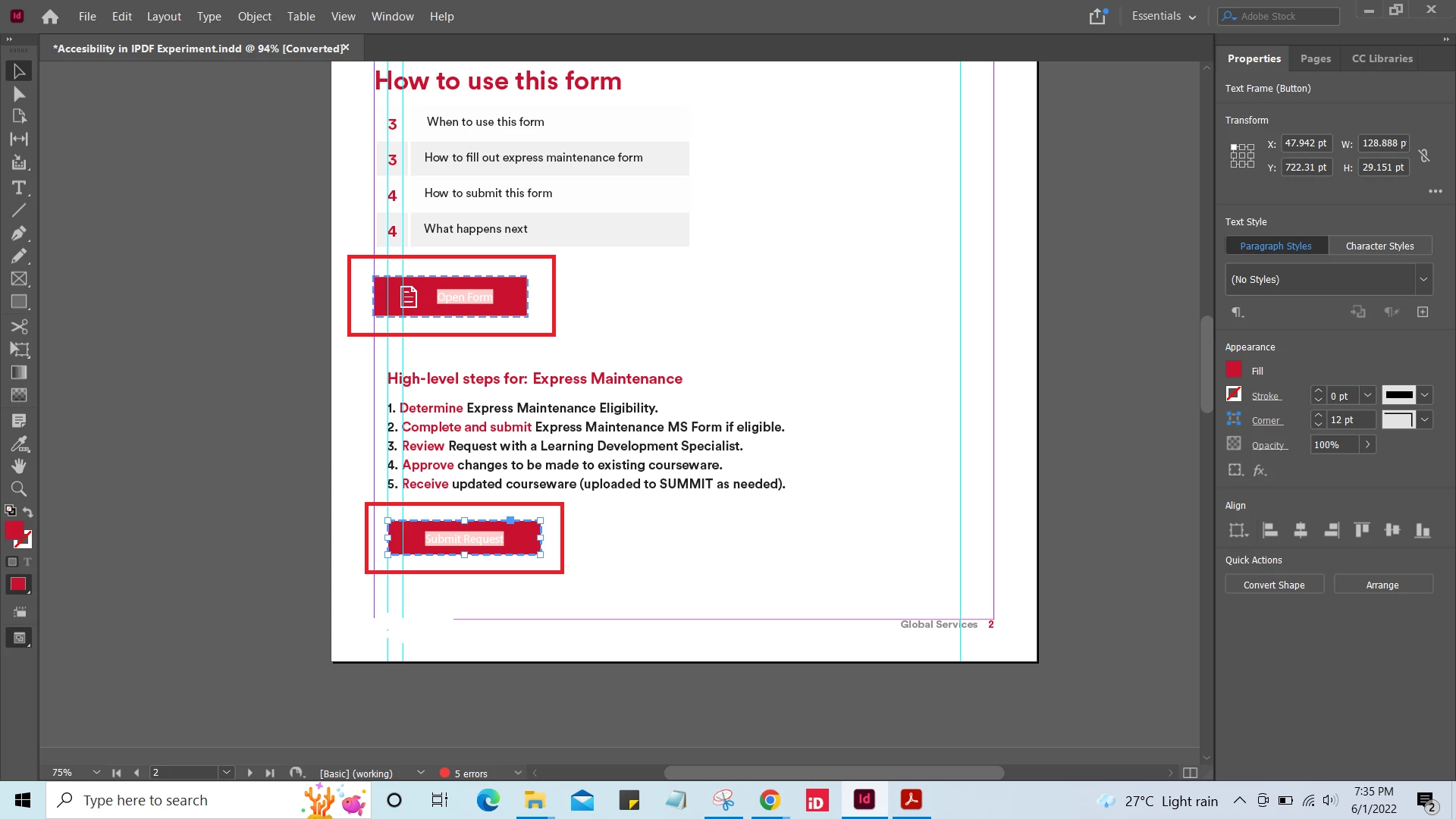The height and width of the screenshot is (819, 1456).
Task: Select the Pen tool
Action: click(19, 233)
